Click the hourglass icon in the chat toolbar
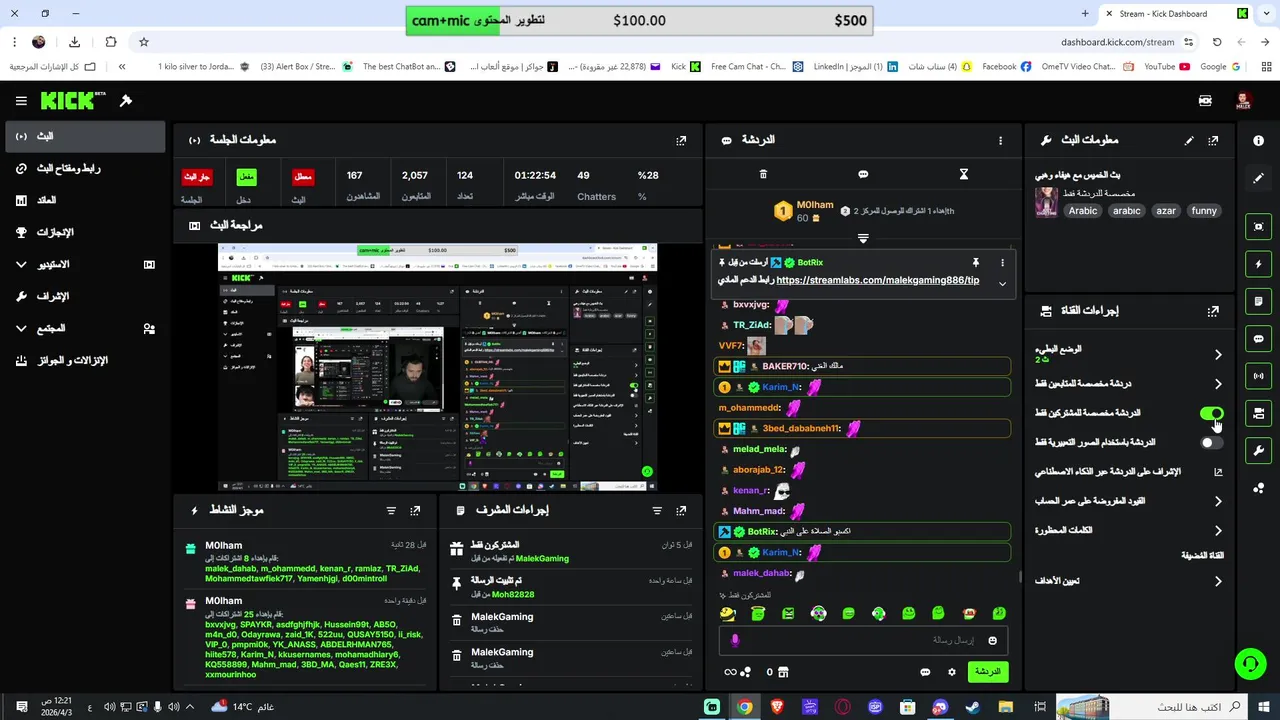 964,174
